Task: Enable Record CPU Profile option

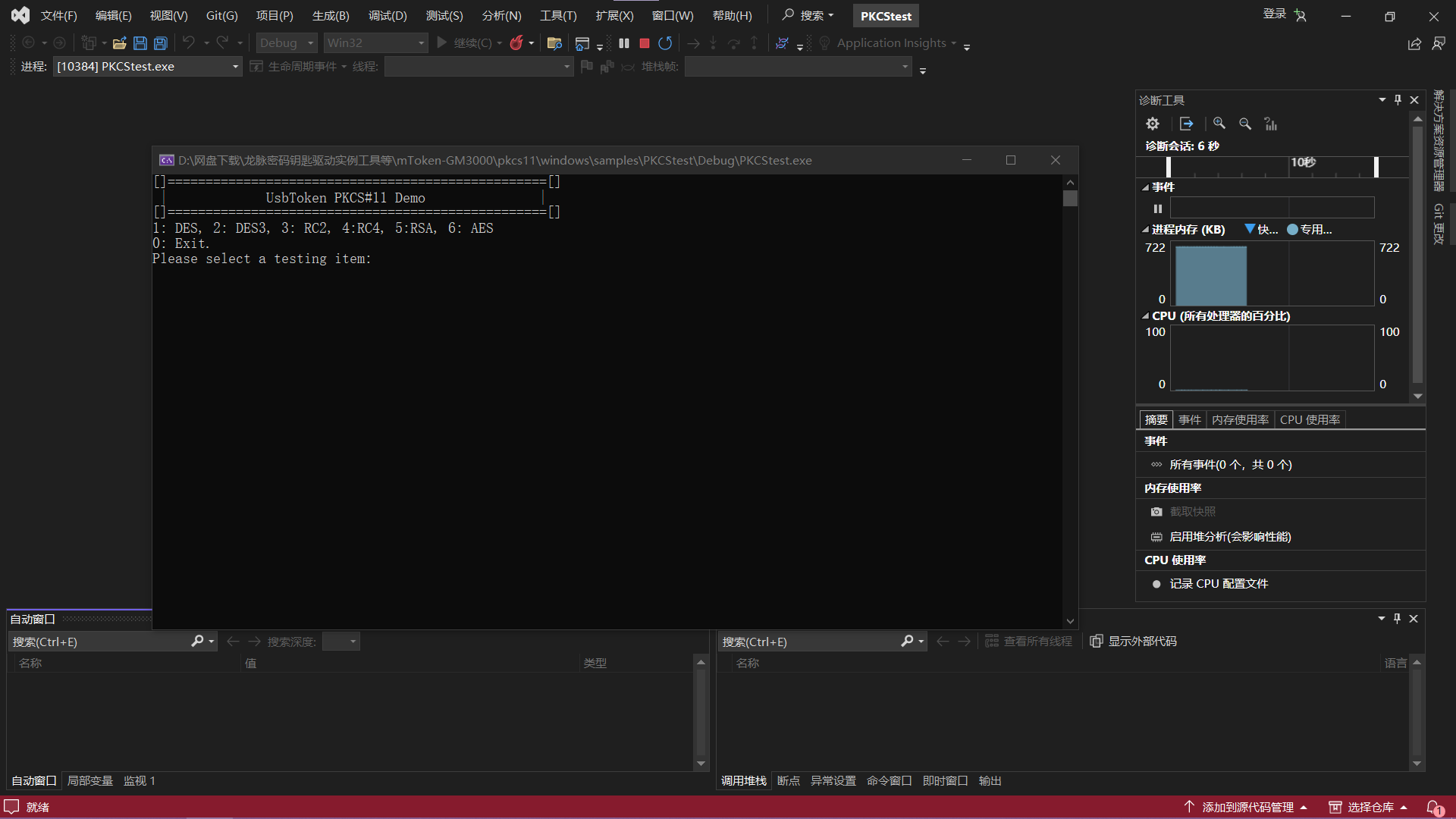Action: click(1218, 584)
